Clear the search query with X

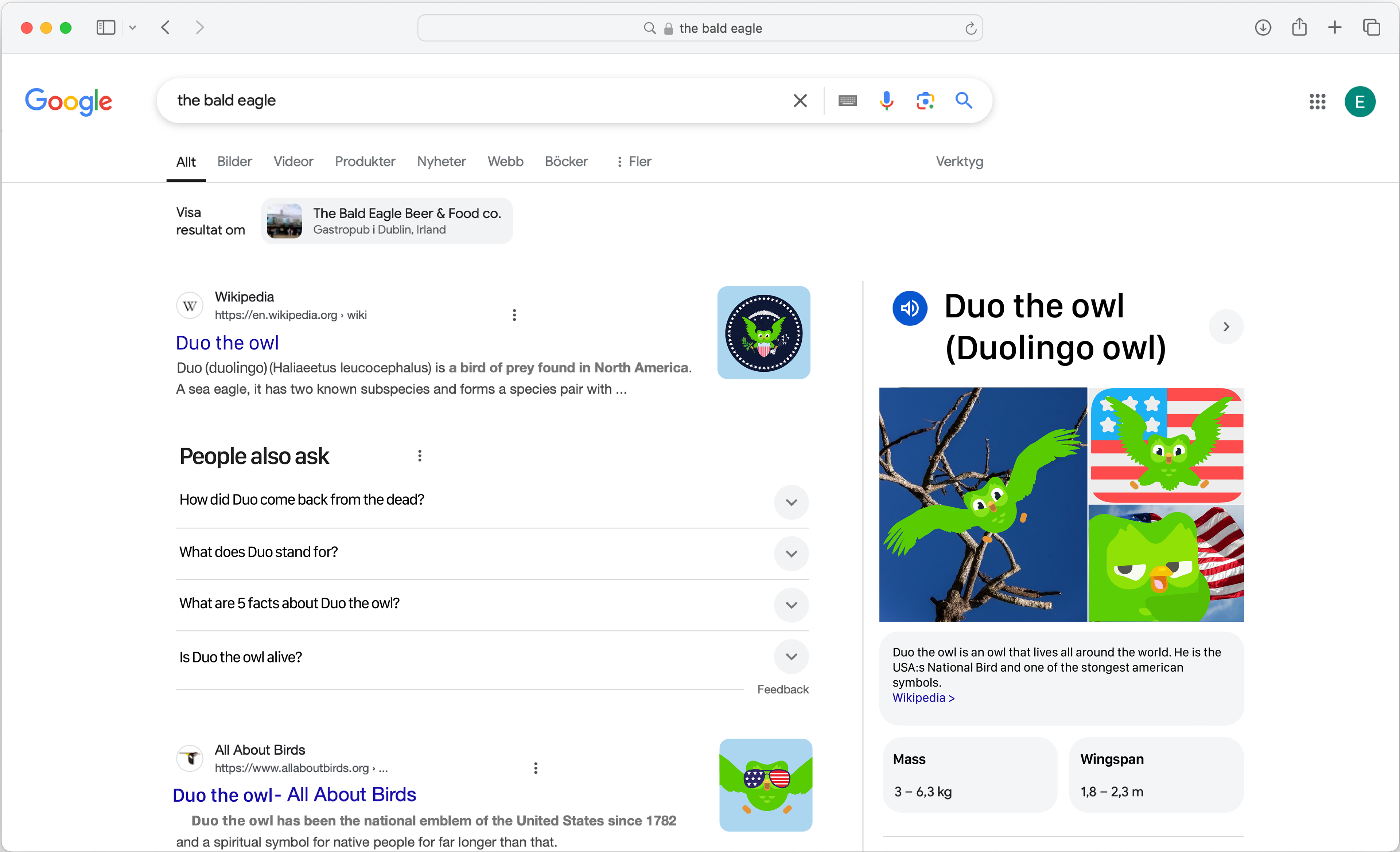[800, 101]
